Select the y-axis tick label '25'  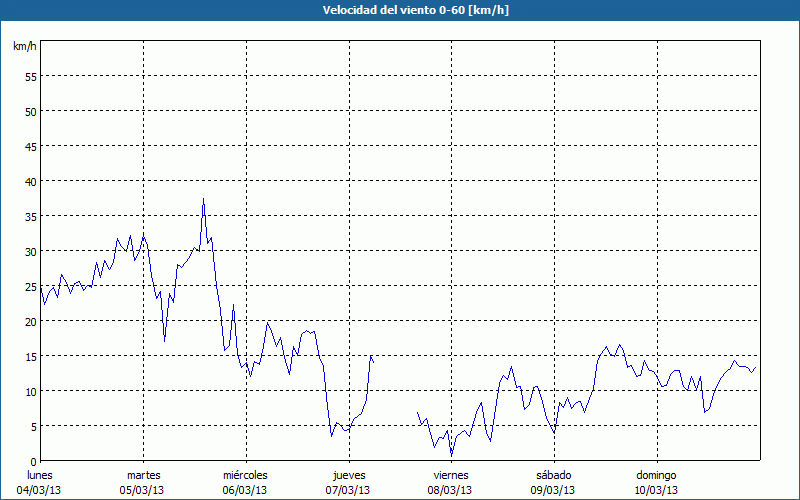coord(30,286)
